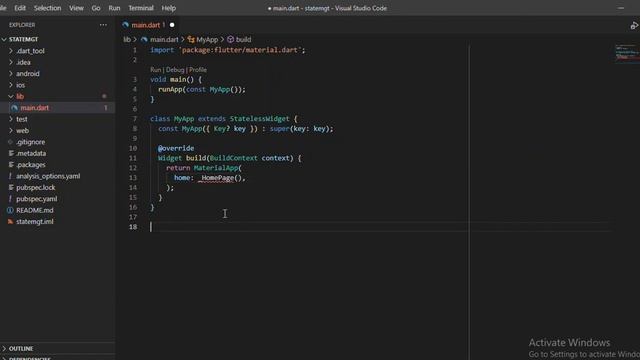Open the Selection menu

[47, 8]
